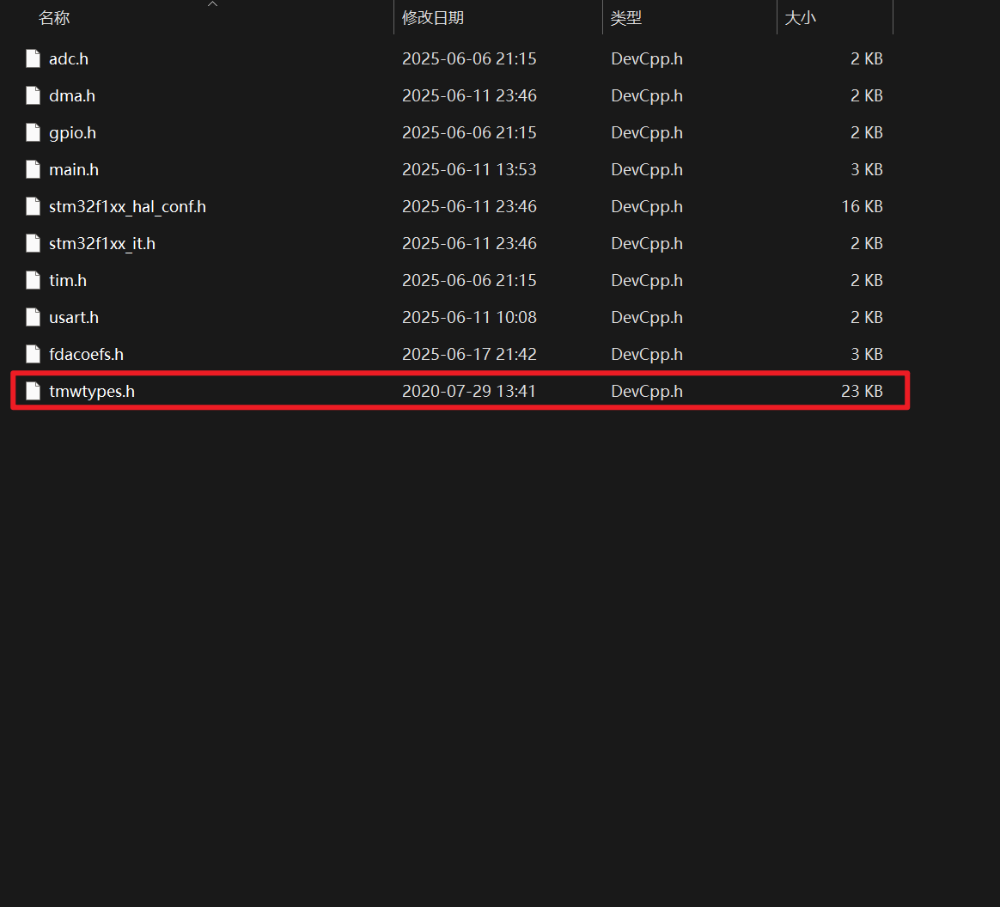Click the DevCpp.h type of adc.h
Viewport: 1000px width, 907px height.
647,59
